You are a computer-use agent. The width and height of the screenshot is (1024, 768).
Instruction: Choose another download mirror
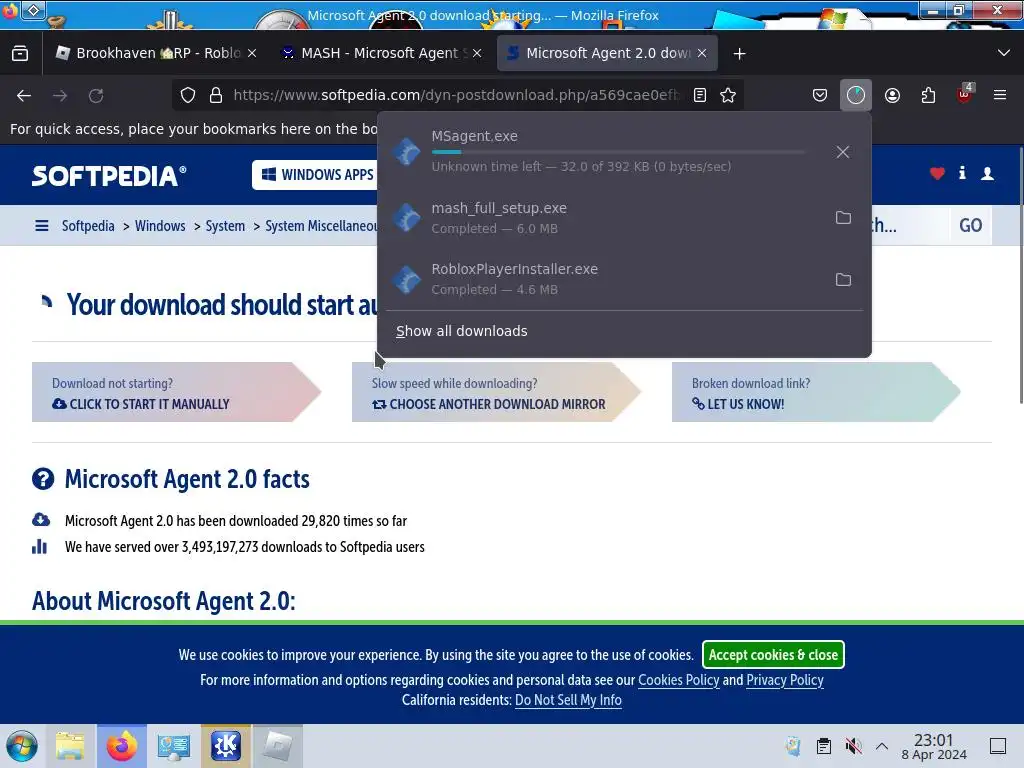coord(496,392)
